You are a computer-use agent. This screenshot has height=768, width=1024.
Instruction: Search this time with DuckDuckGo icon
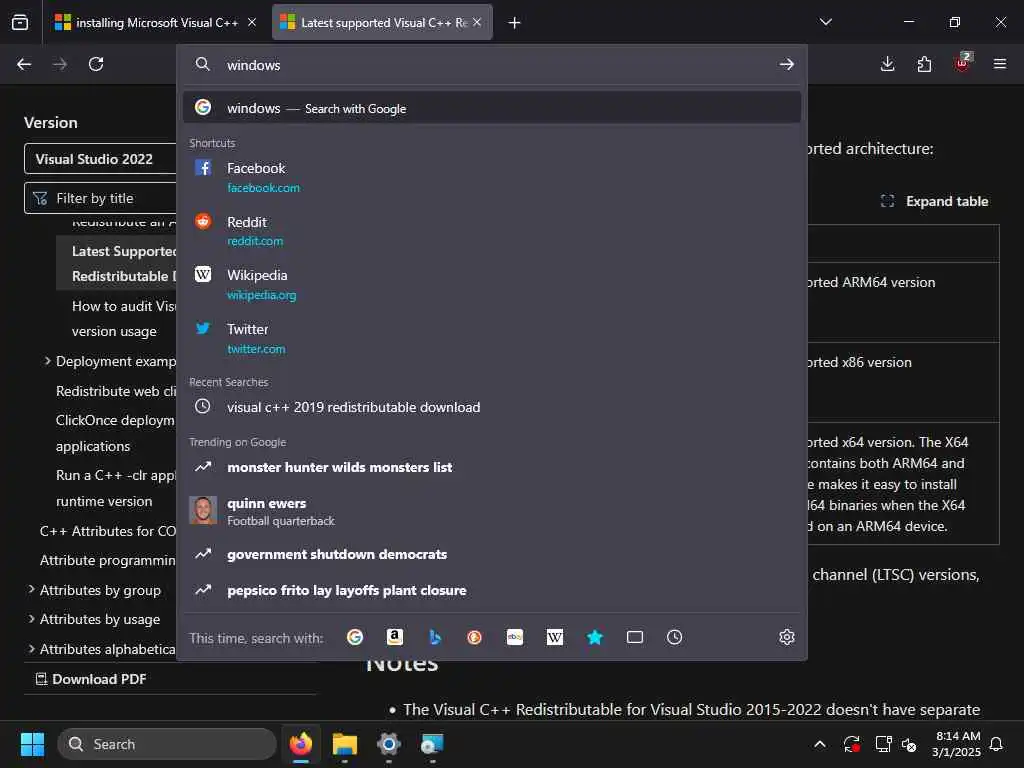coord(475,637)
